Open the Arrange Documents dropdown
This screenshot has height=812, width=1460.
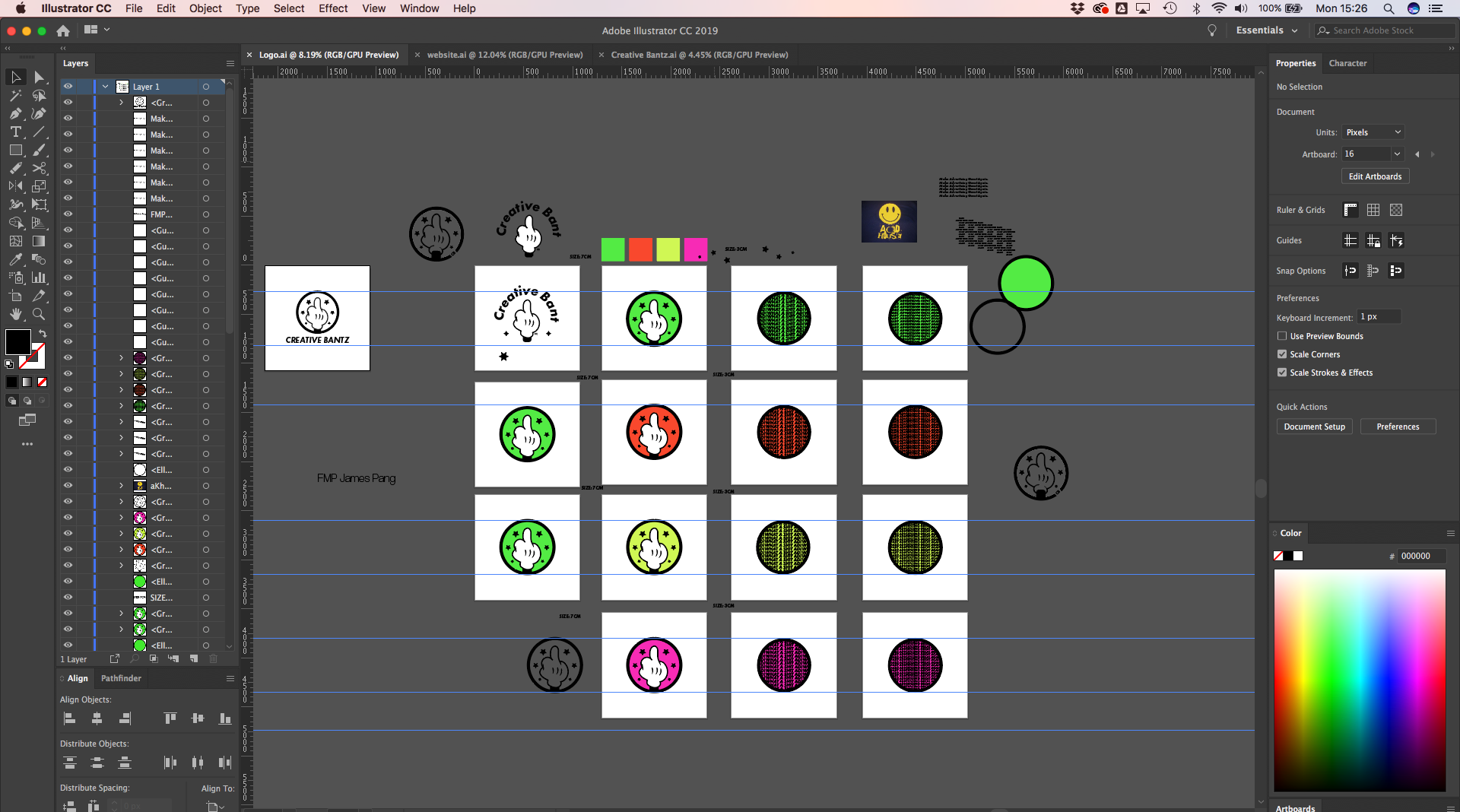tap(97, 30)
